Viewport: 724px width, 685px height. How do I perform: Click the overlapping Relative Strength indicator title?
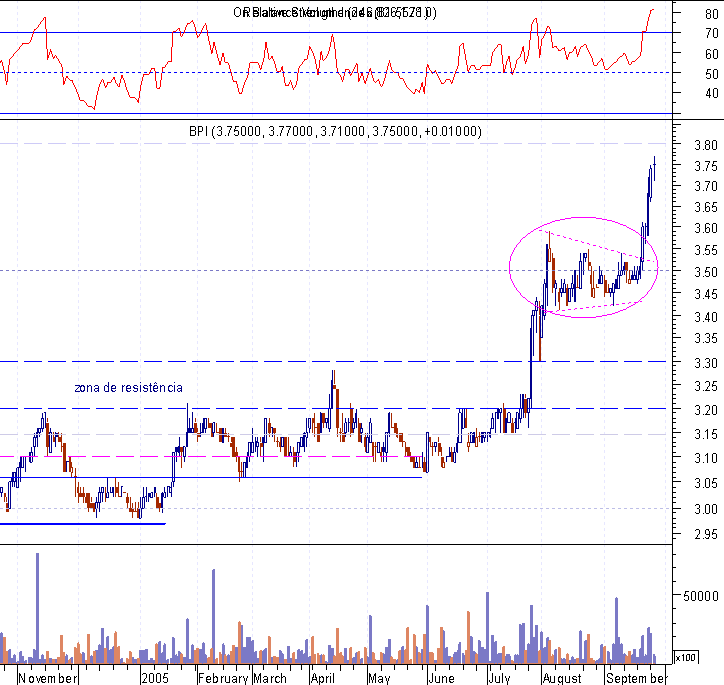click(335, 12)
